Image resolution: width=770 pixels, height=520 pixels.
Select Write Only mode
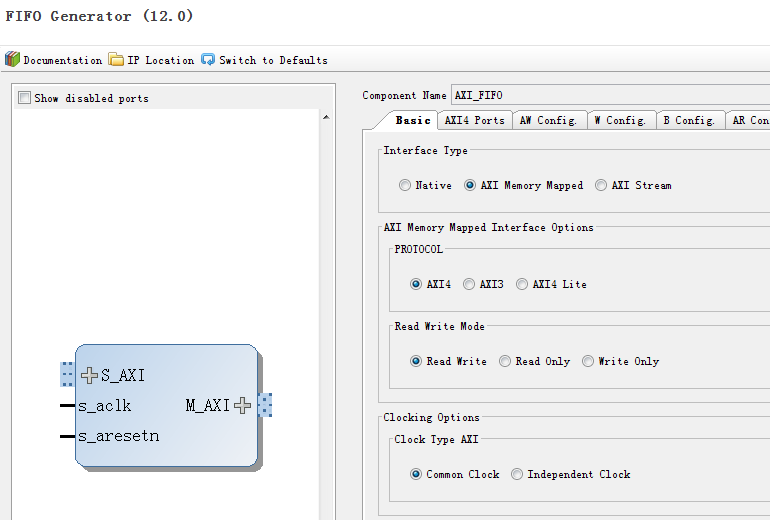(x=588, y=361)
